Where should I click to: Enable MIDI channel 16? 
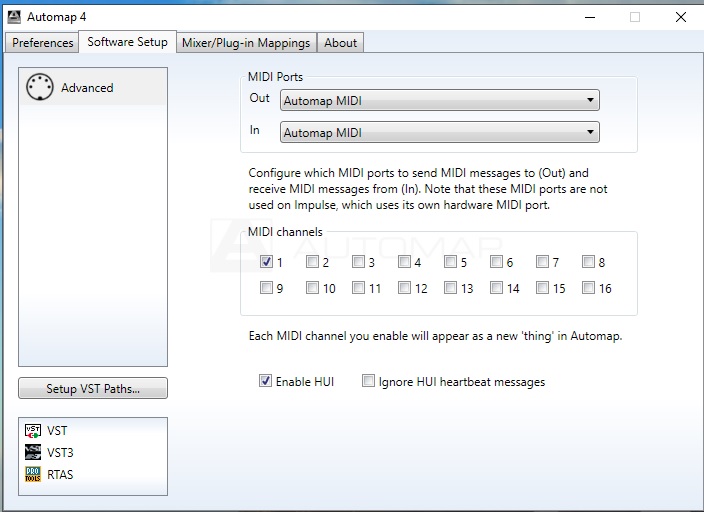(x=588, y=287)
